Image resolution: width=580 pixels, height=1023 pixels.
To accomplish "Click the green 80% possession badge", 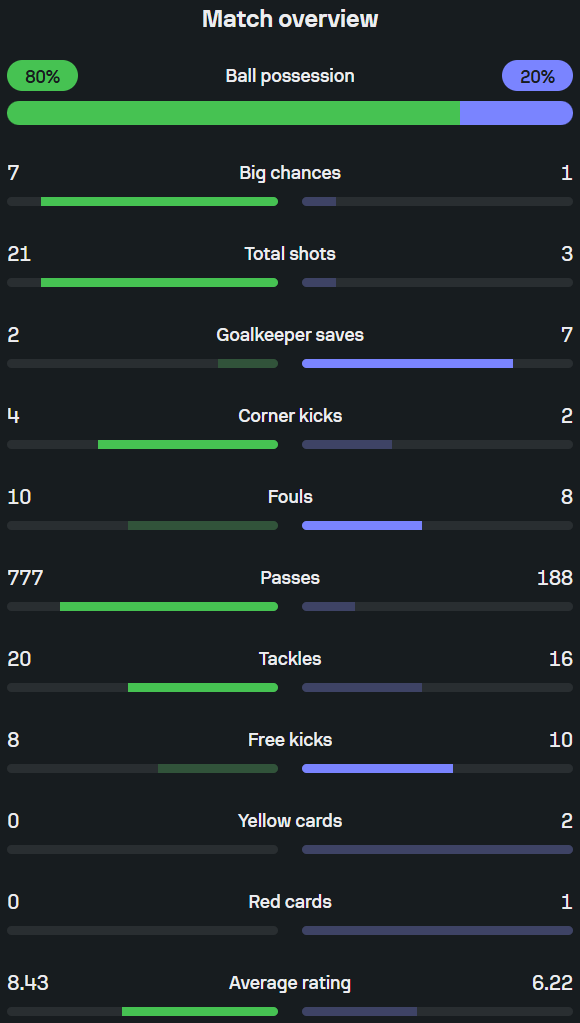I will (x=42, y=76).
